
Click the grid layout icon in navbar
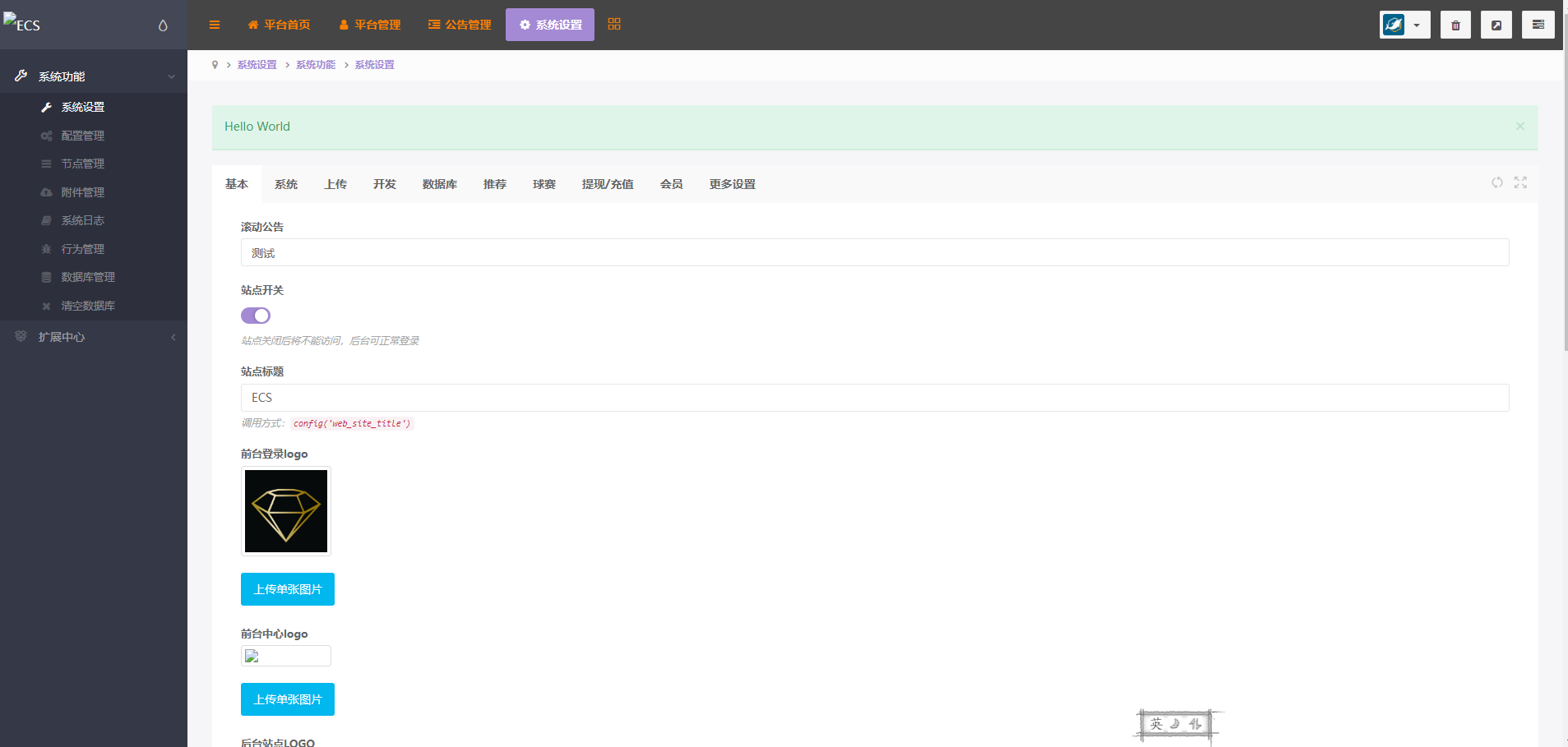614,24
